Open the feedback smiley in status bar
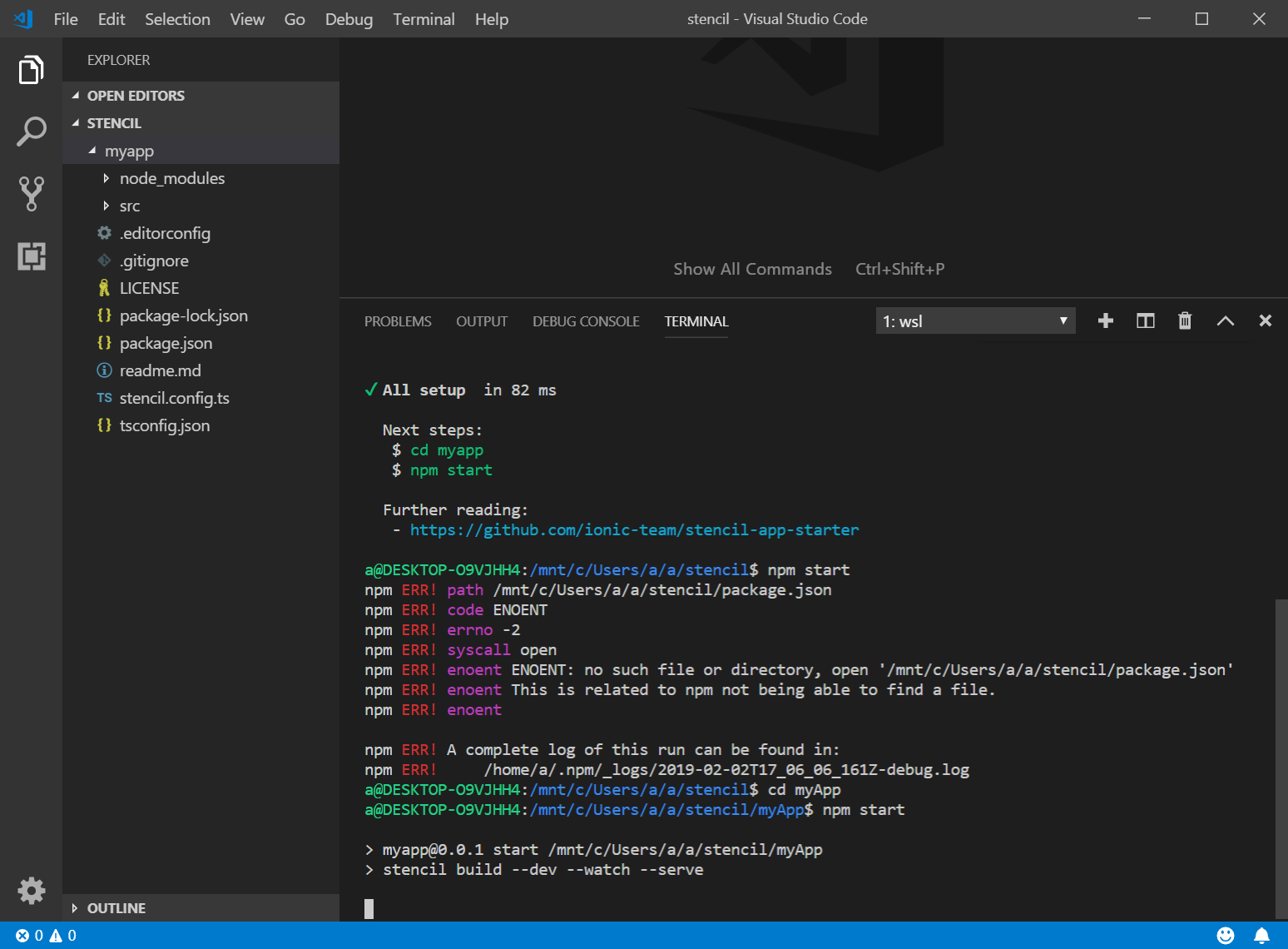 coord(1226,936)
